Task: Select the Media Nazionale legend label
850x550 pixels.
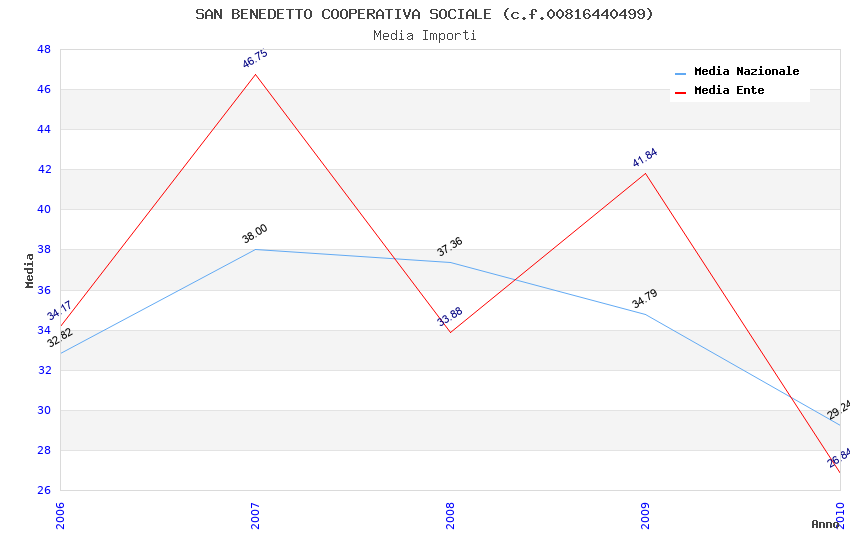Action: pyautogui.click(x=746, y=72)
